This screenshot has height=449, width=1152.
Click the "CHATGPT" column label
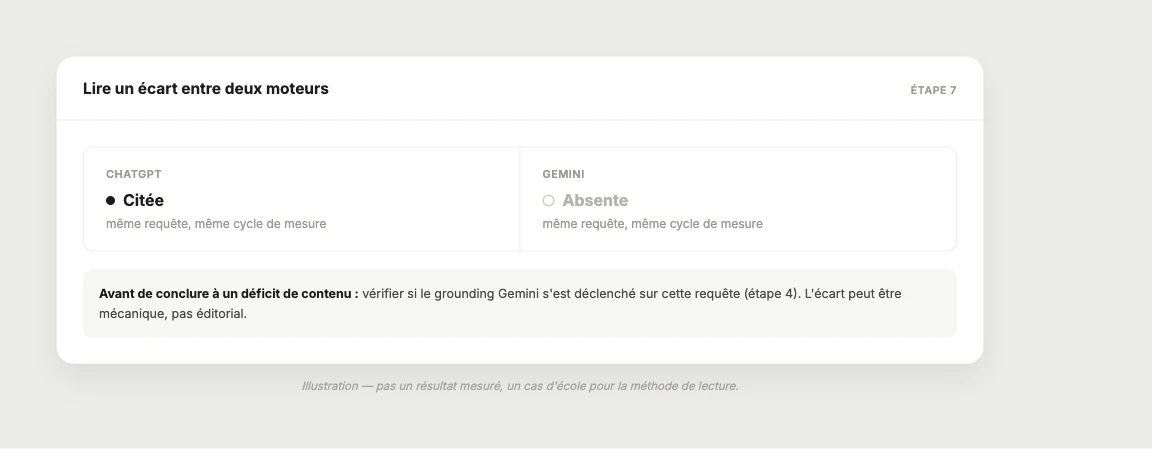pos(134,174)
